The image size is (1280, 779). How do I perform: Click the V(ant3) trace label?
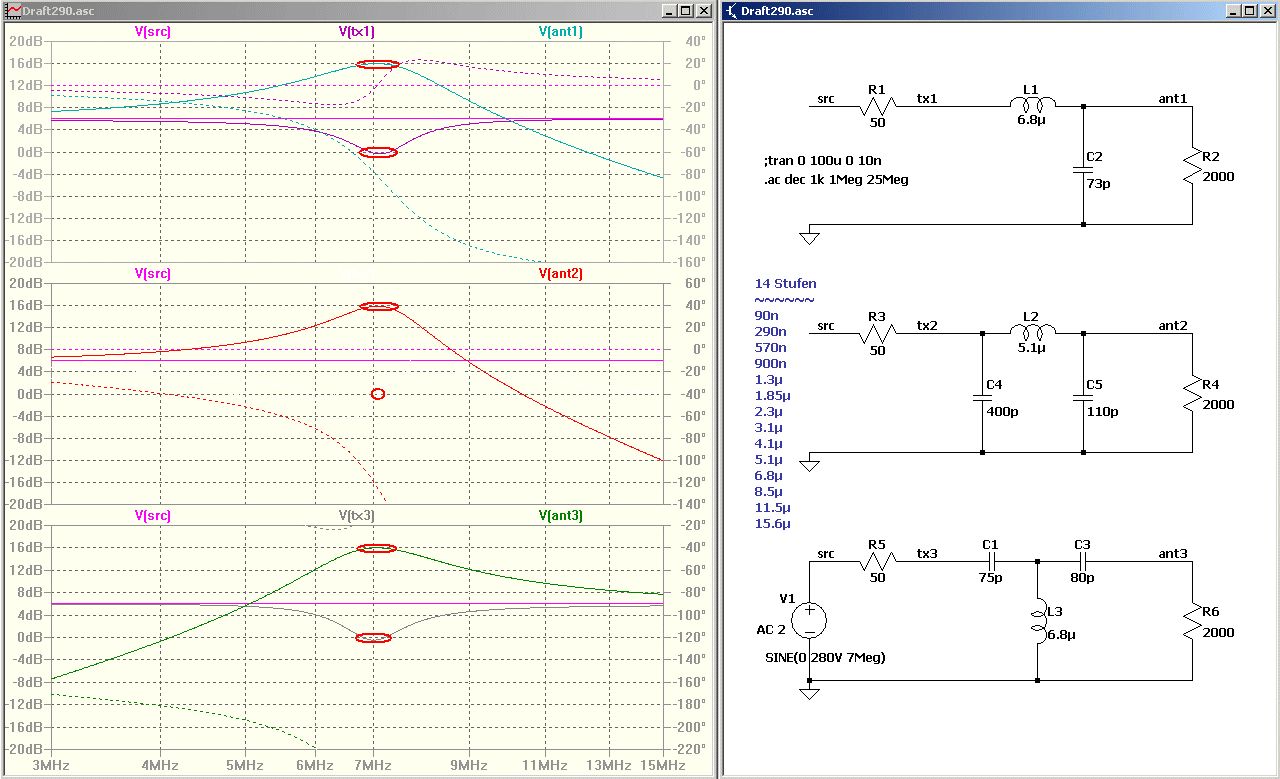point(560,515)
